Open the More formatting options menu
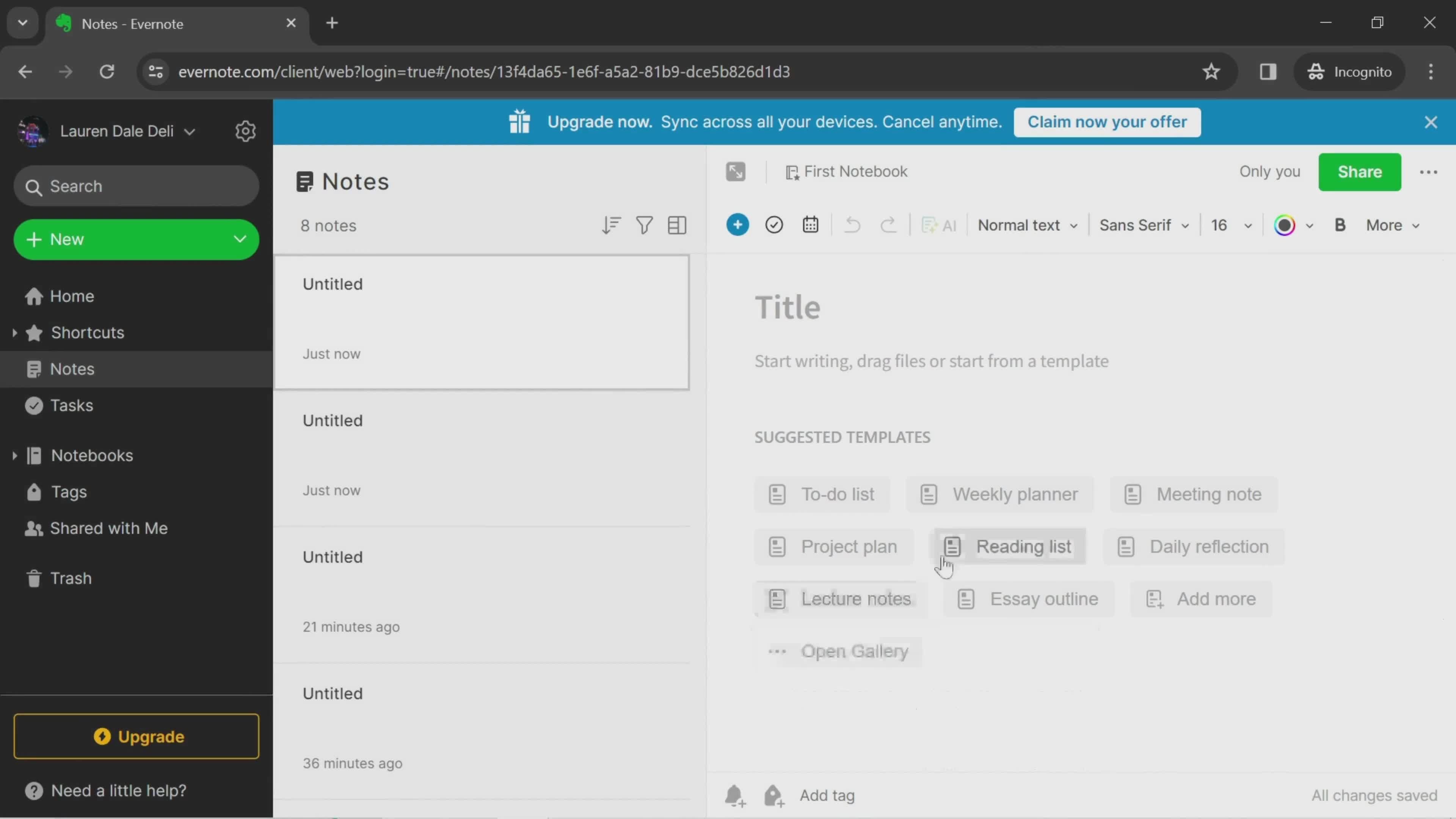 [1393, 225]
